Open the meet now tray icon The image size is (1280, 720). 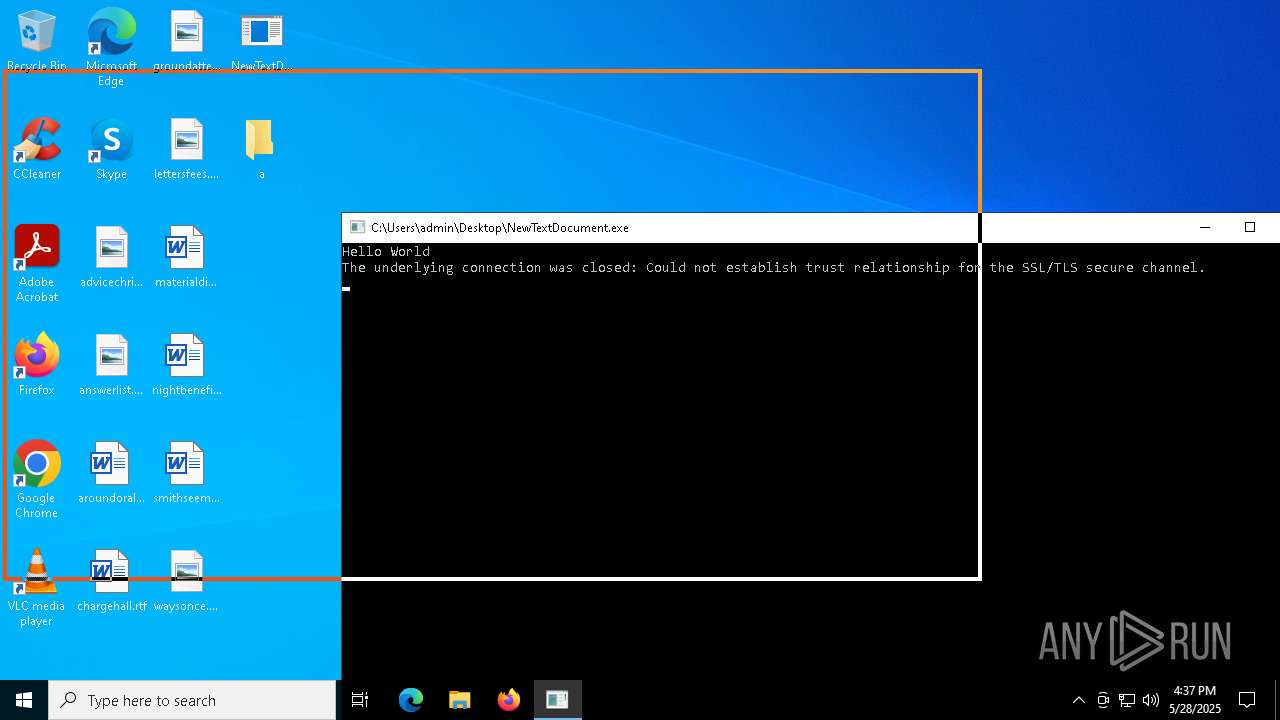click(x=1103, y=700)
